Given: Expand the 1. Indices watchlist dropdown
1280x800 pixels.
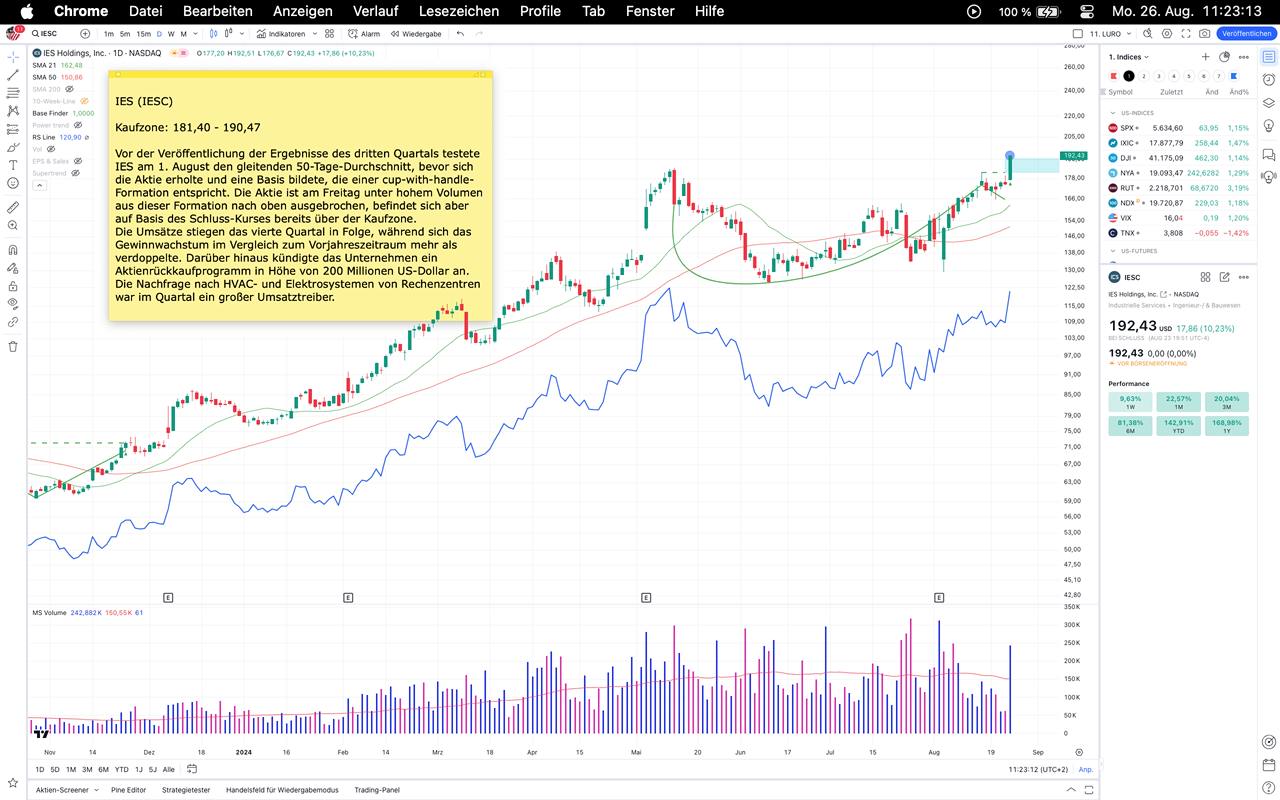Looking at the screenshot, I should 1129,57.
